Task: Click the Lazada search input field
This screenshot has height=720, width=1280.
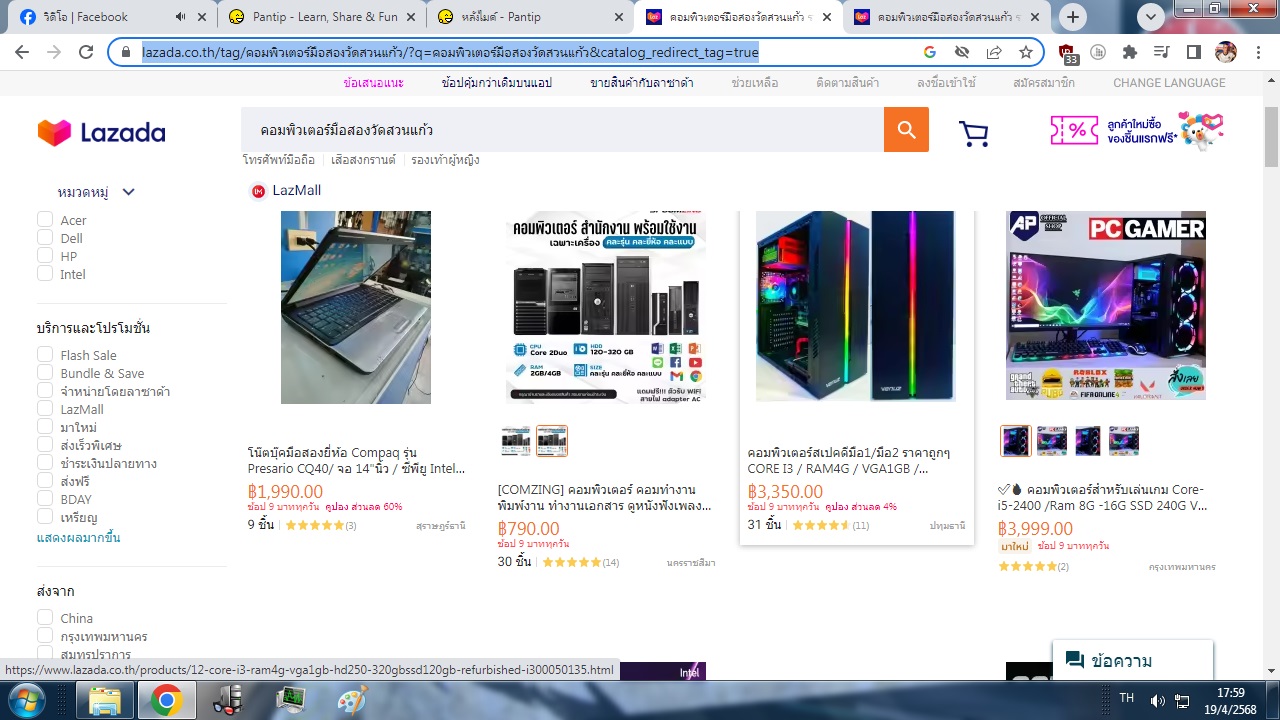Action: 562,130
